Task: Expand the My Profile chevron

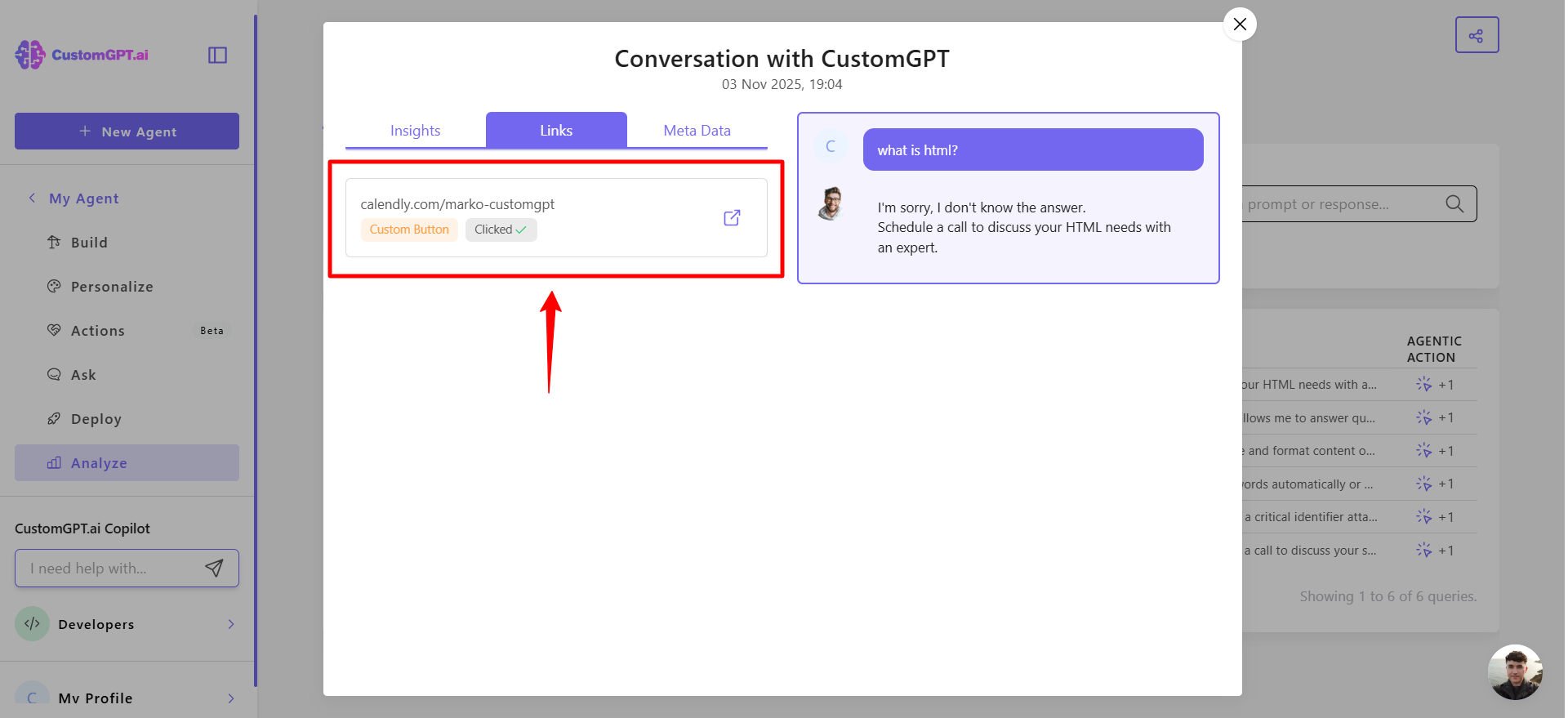Action: 231,698
